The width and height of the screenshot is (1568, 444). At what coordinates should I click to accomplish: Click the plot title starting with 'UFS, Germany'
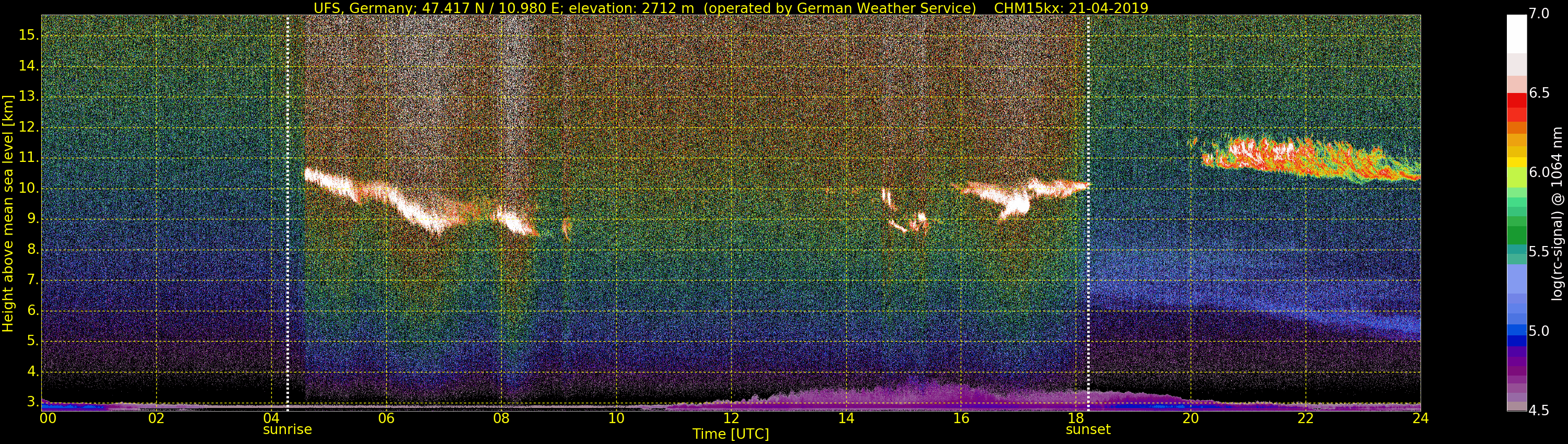coord(731,8)
